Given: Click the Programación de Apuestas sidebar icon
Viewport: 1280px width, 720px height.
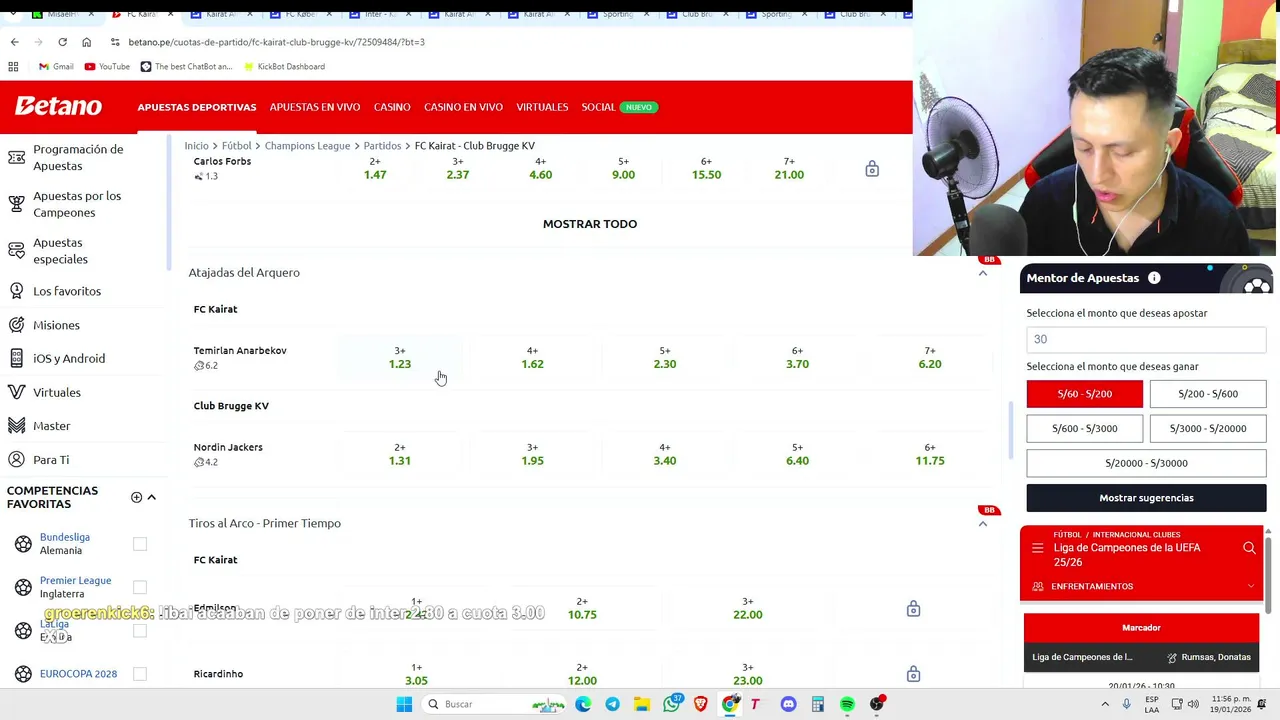Looking at the screenshot, I should pyautogui.click(x=16, y=158).
